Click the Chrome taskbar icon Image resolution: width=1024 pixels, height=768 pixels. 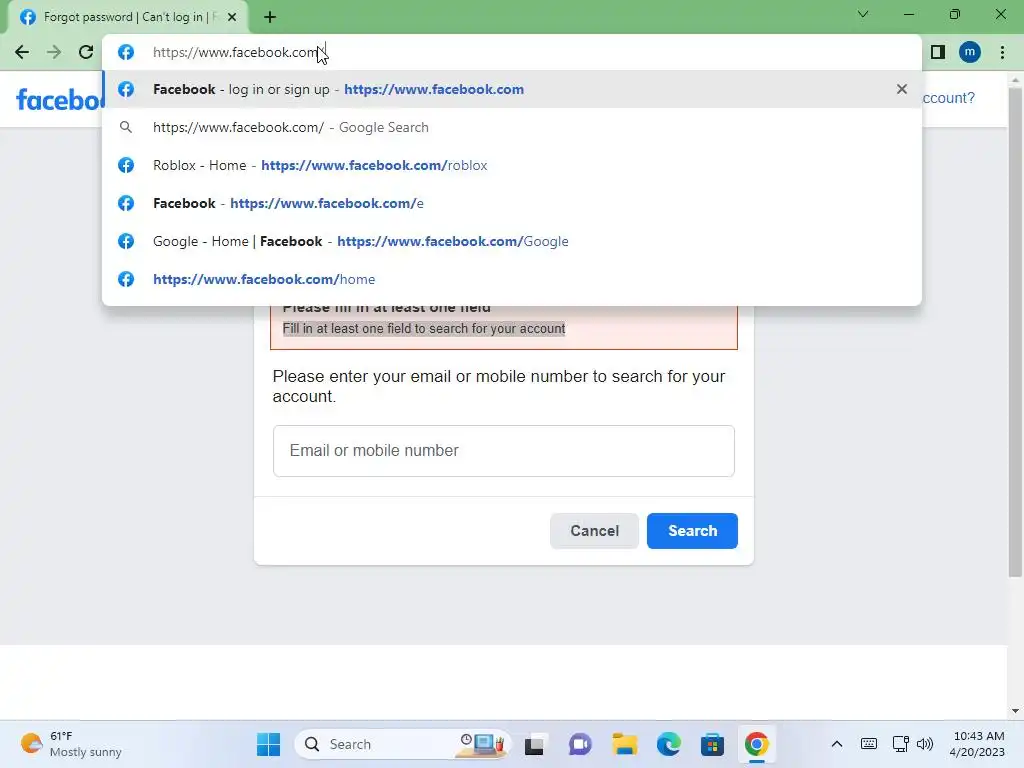[x=756, y=744]
